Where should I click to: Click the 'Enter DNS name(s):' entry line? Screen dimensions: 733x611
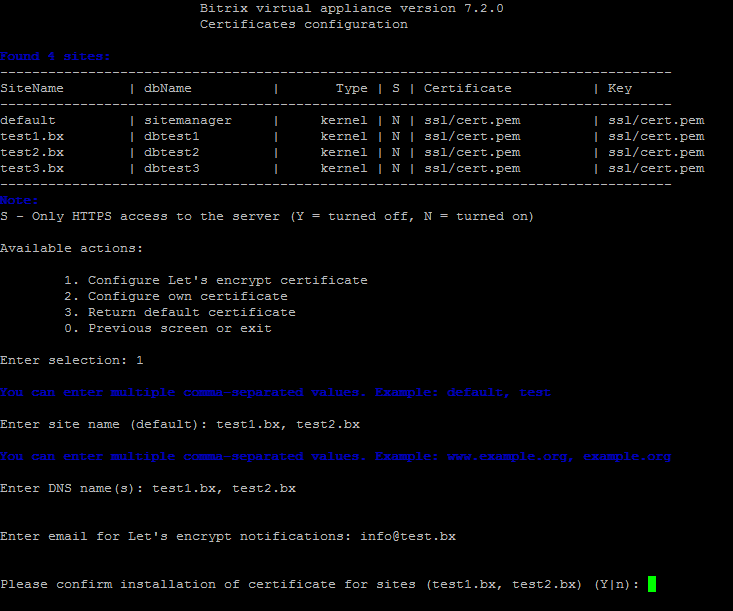(x=148, y=489)
